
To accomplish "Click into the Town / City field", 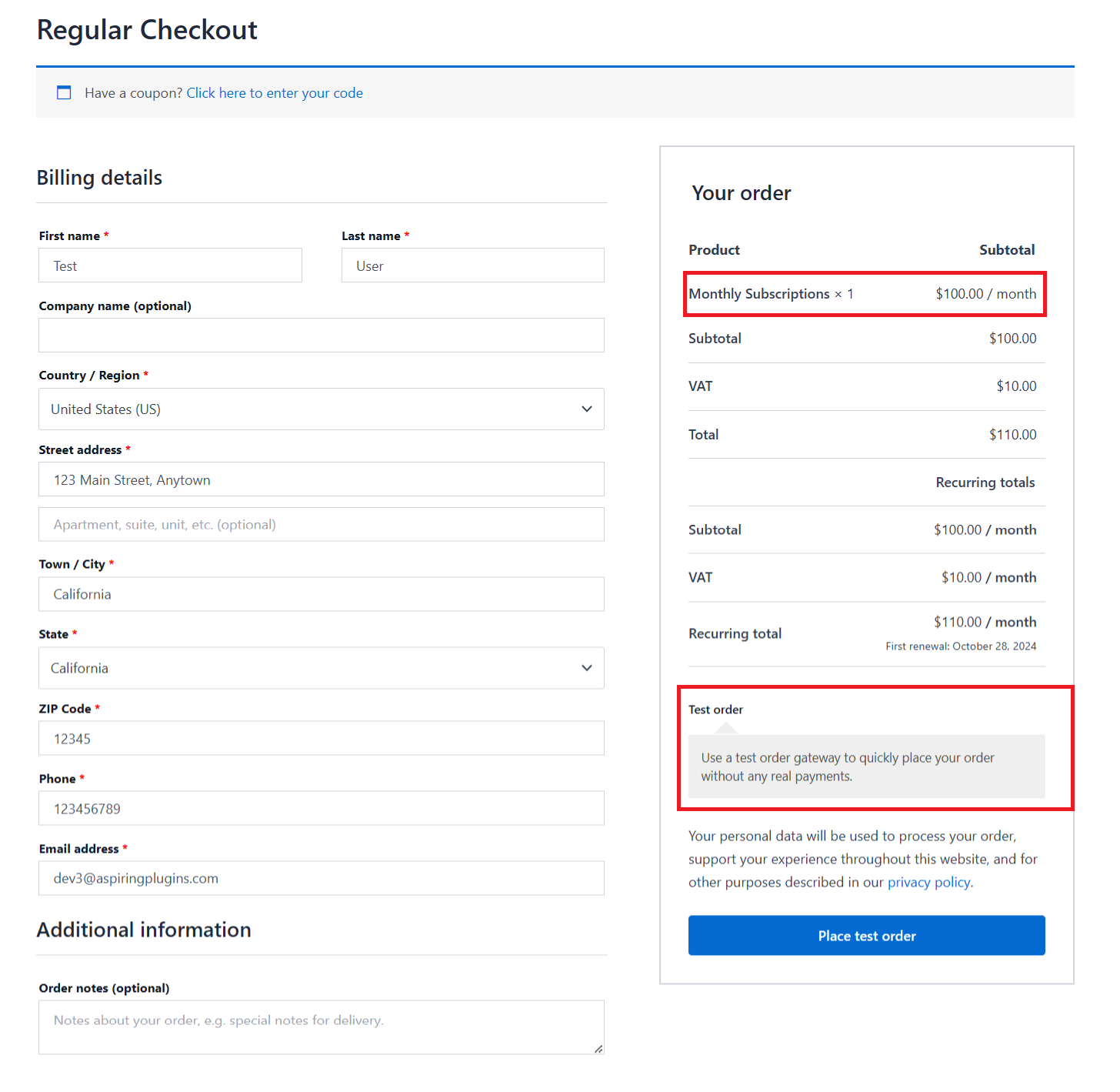I will pos(321,593).
